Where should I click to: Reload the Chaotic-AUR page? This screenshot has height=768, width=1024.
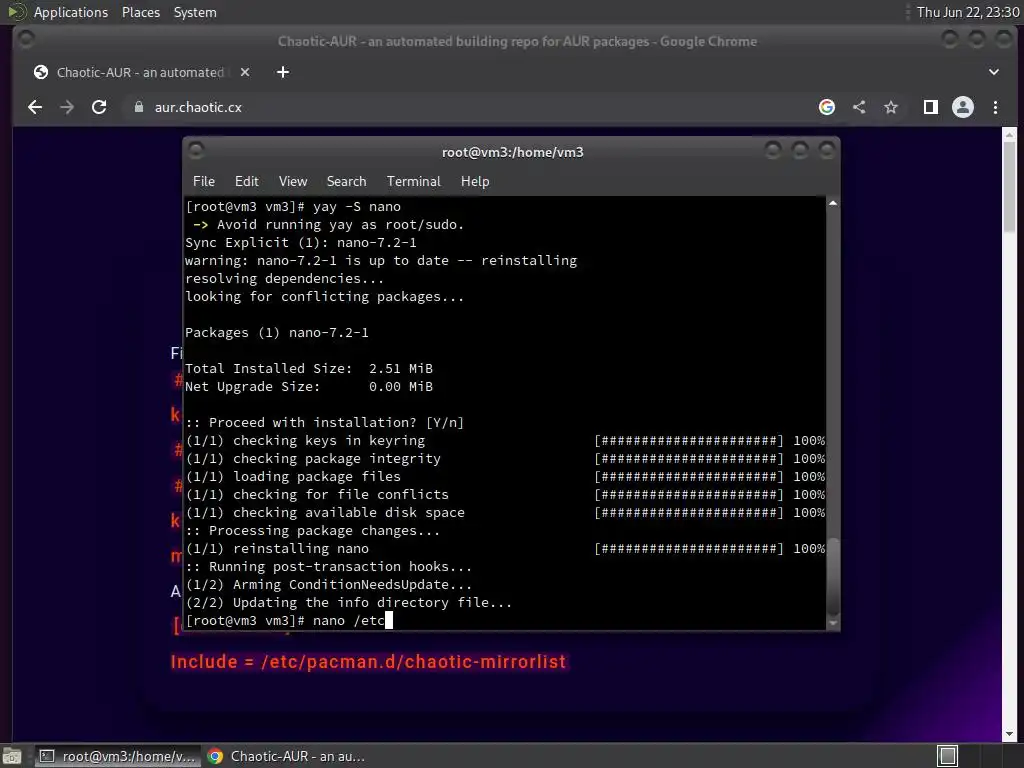tap(99, 107)
